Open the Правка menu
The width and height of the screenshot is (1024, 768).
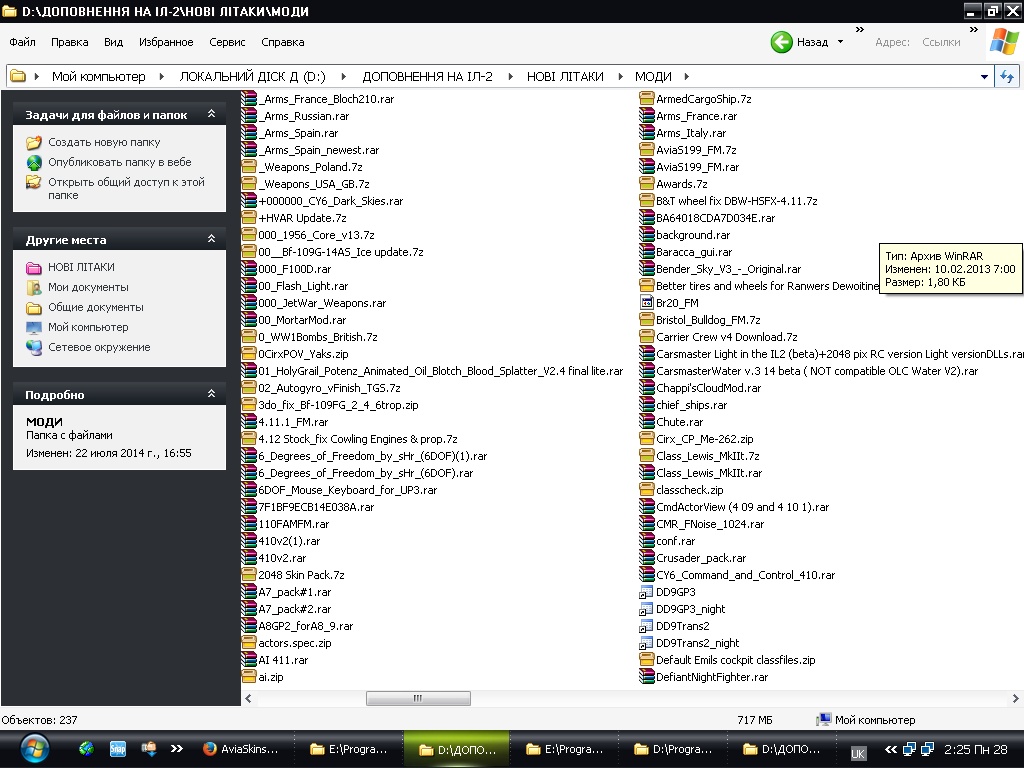pyautogui.click(x=69, y=42)
